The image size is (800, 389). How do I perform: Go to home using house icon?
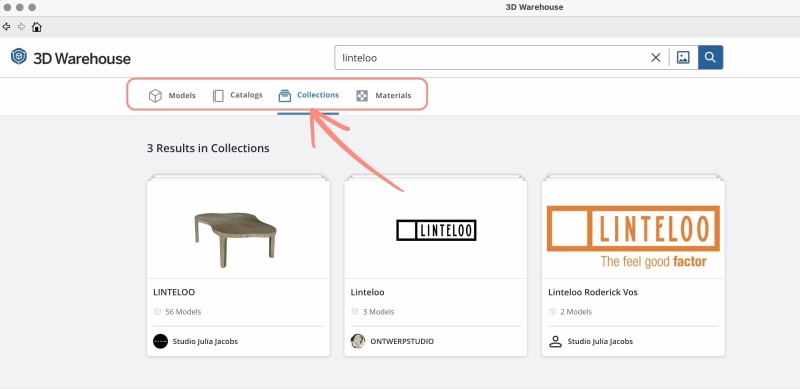click(x=37, y=27)
